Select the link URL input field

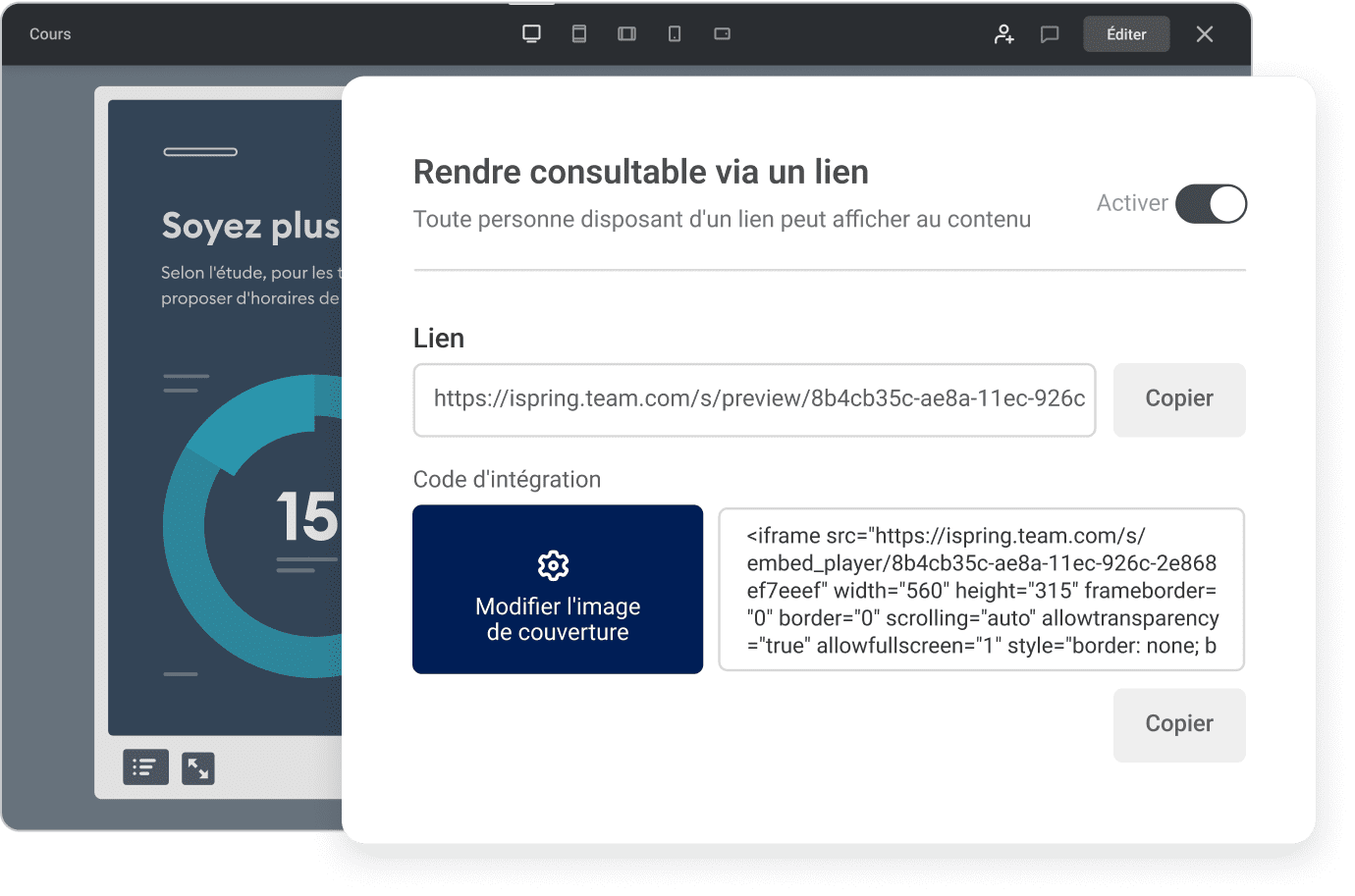pos(754,400)
